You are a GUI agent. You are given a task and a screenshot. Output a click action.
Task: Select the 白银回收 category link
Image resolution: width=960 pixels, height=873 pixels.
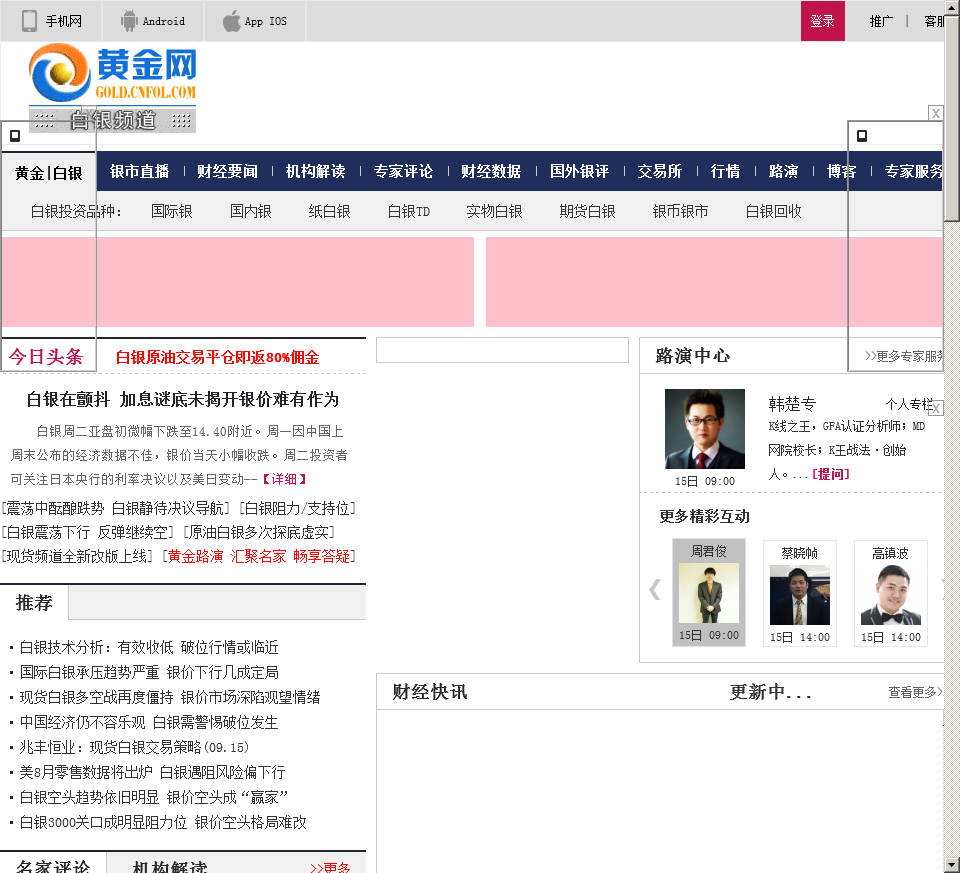(773, 212)
